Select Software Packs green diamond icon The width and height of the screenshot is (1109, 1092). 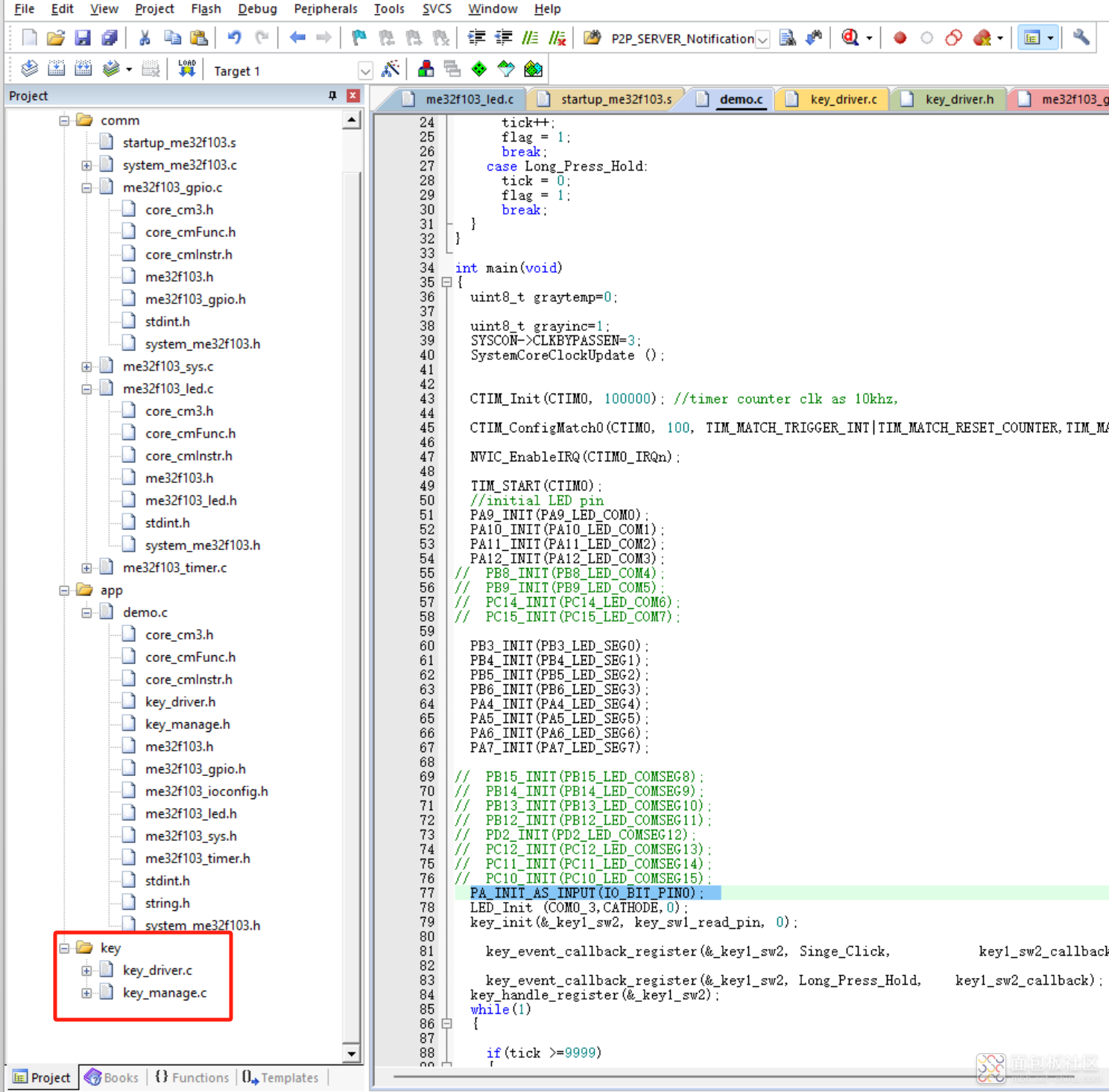click(x=479, y=69)
